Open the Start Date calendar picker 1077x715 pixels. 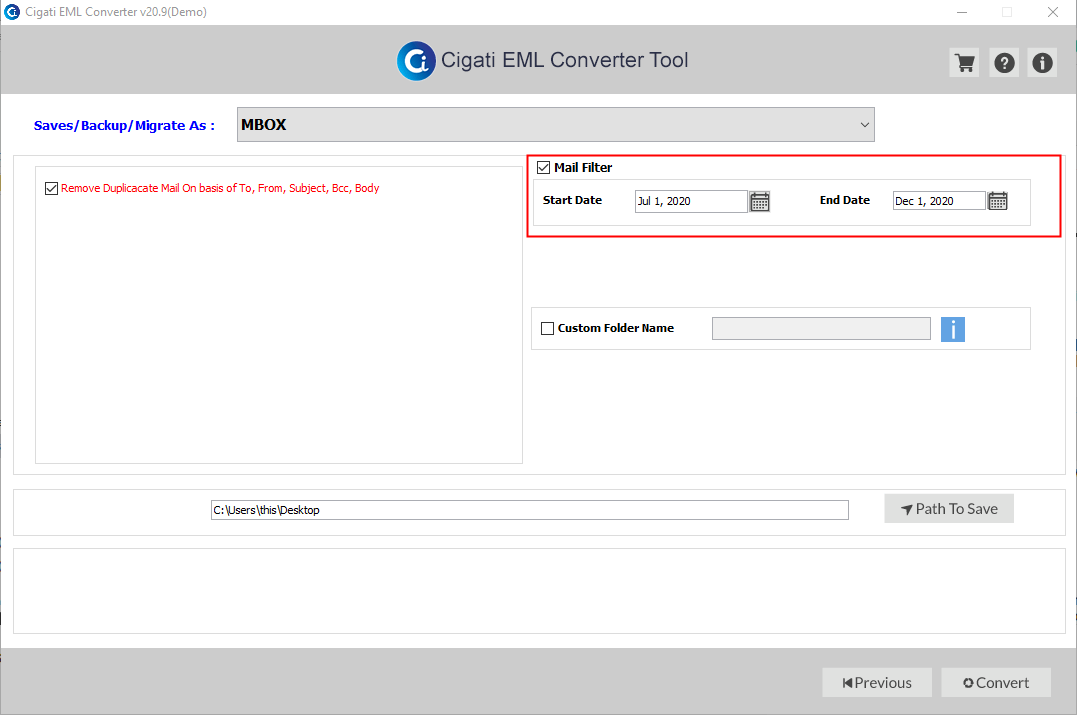[x=760, y=201]
